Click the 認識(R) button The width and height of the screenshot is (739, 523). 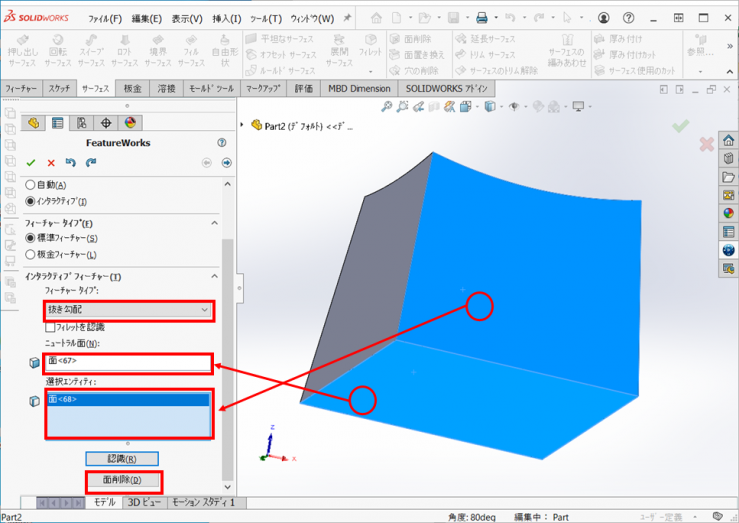point(121,458)
